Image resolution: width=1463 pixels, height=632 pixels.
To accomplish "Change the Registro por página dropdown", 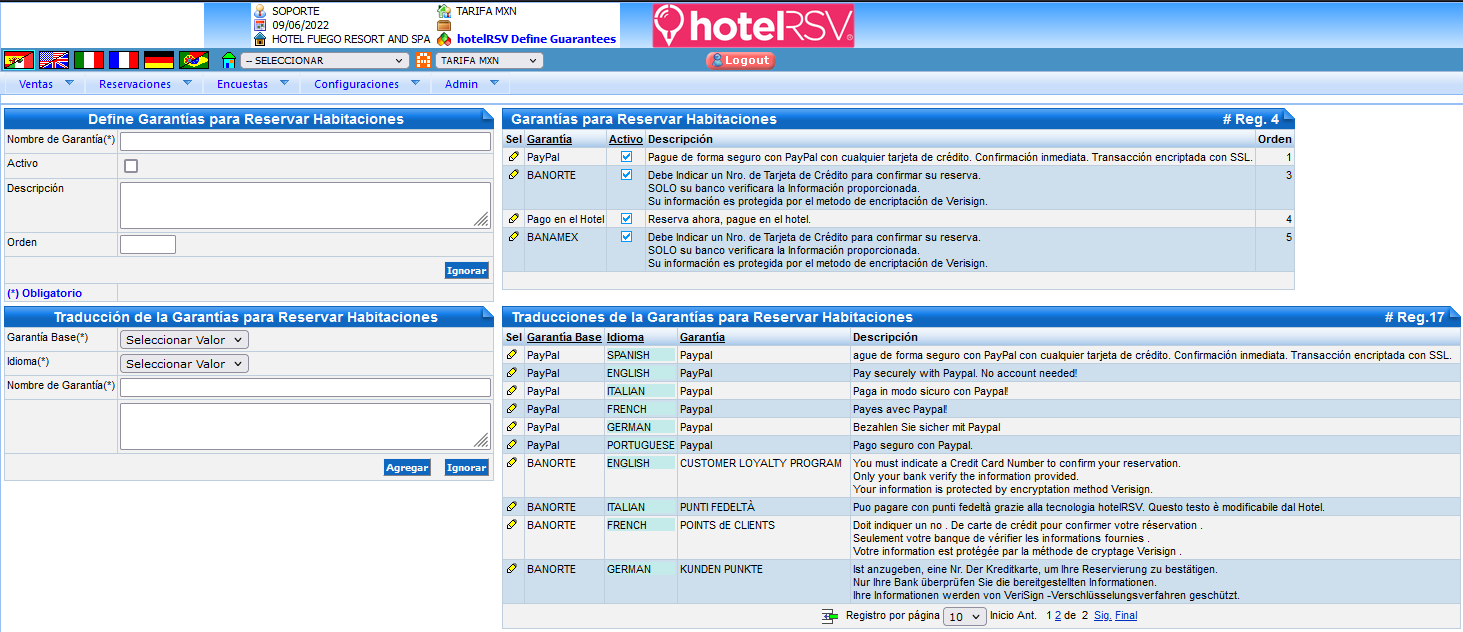I will 964,617.
